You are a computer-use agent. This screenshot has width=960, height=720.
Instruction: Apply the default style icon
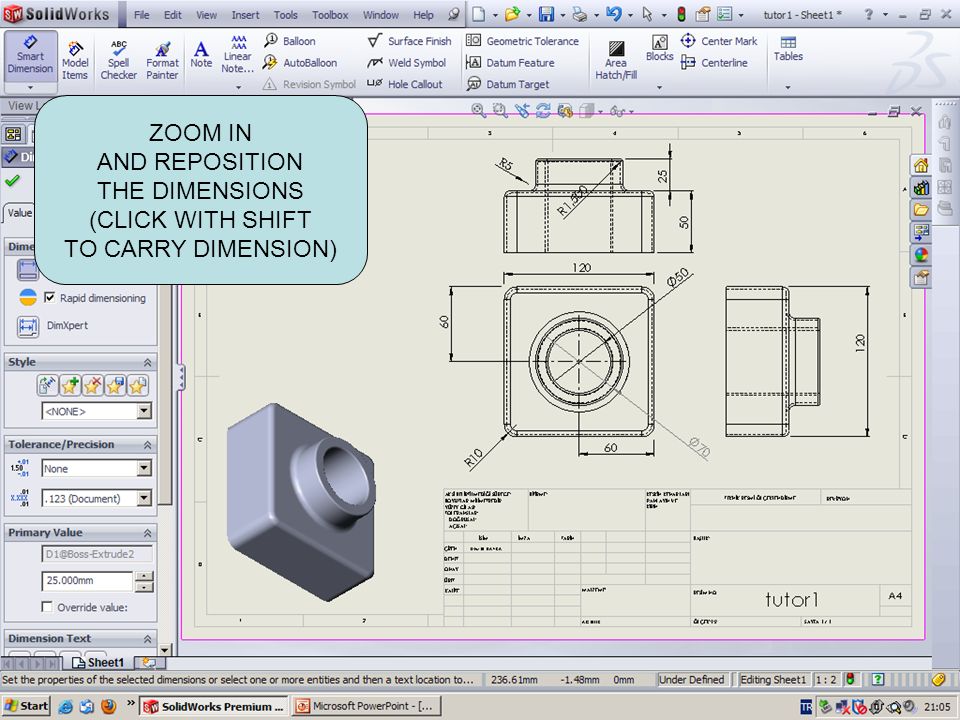coord(47,385)
